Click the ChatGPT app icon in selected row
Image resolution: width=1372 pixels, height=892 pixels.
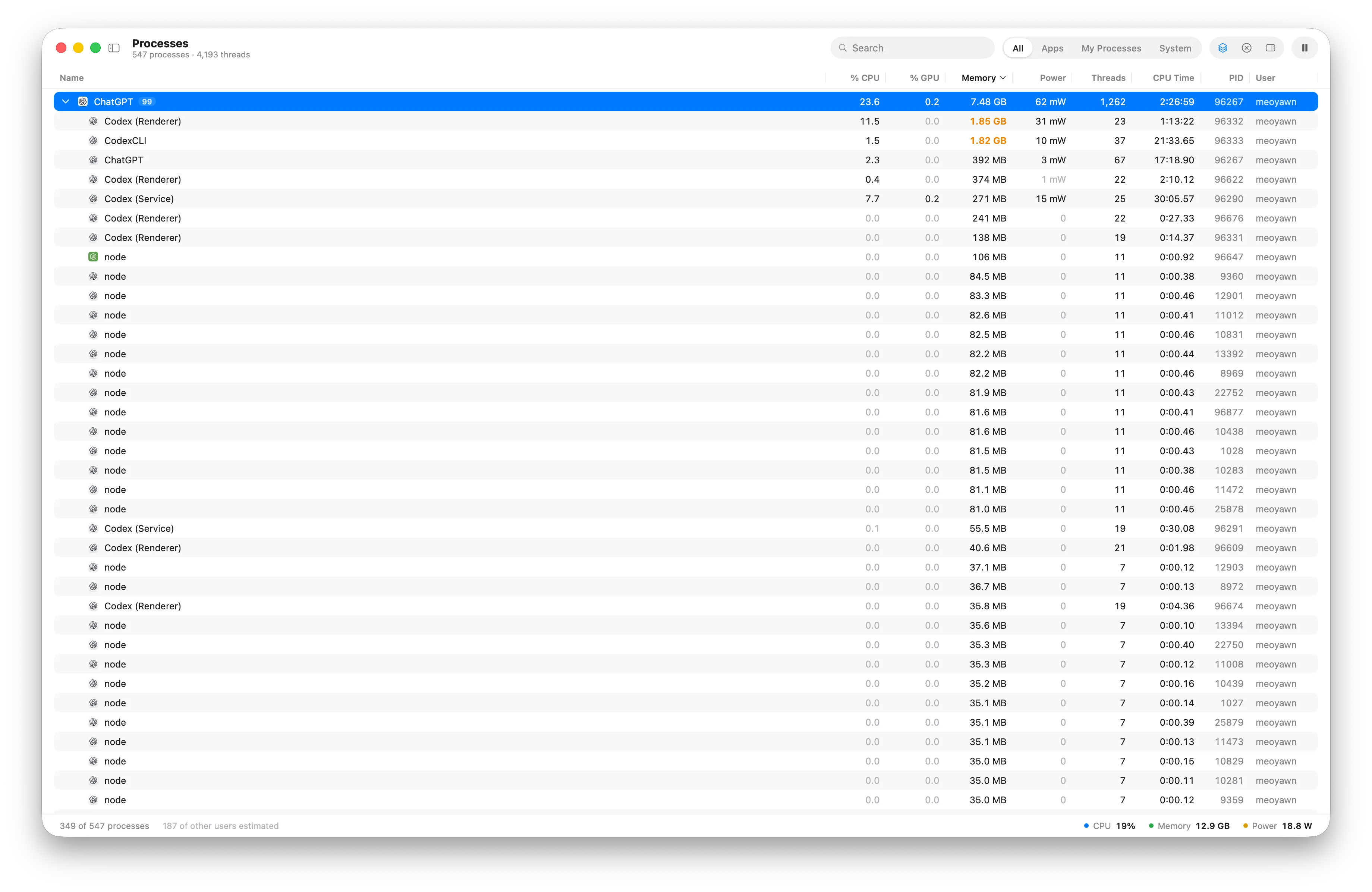point(83,101)
